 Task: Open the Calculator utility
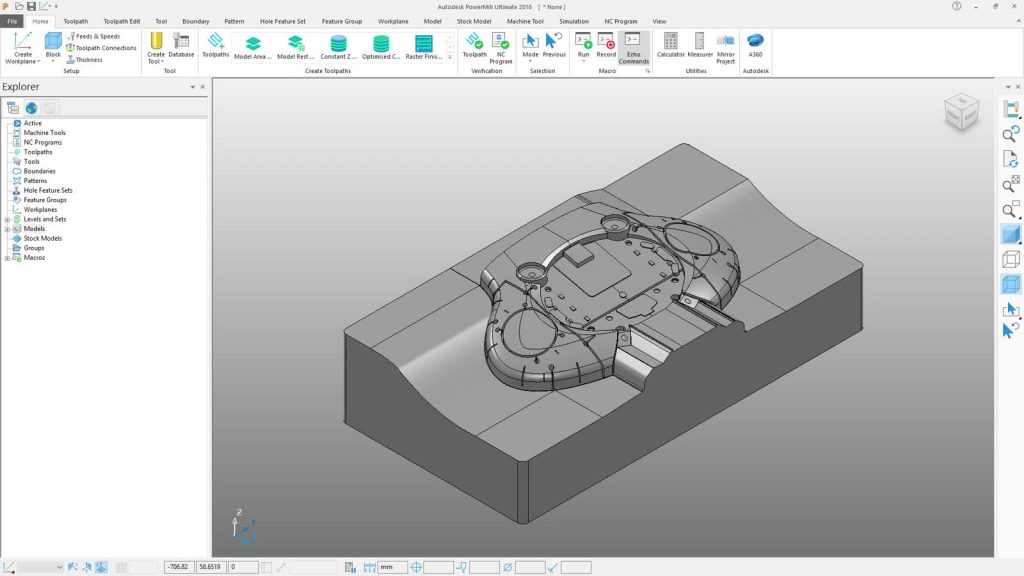pyautogui.click(x=671, y=46)
